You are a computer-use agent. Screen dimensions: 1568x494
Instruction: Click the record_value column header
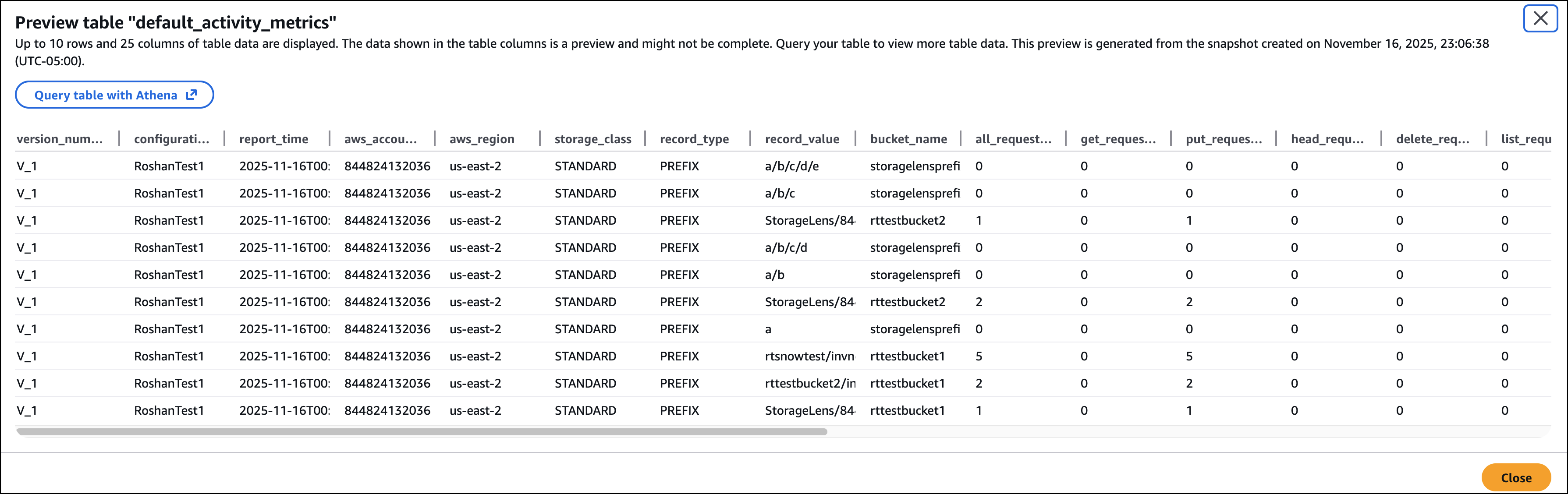[802, 139]
